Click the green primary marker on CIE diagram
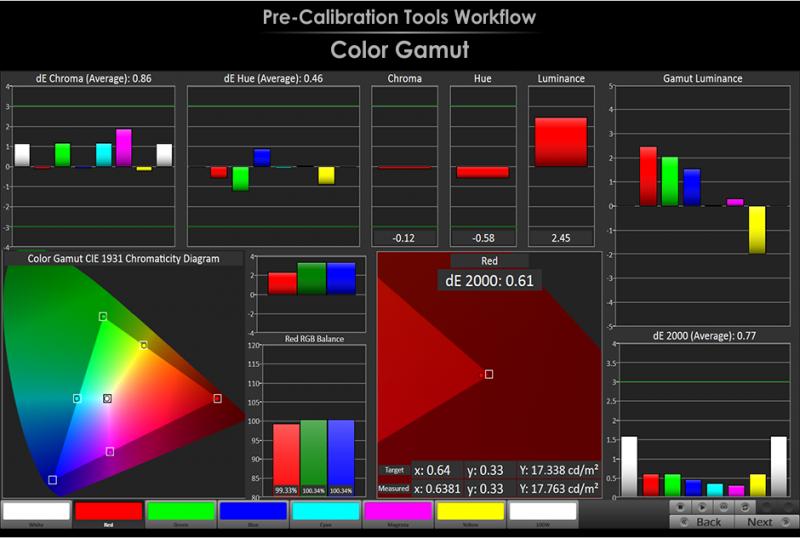This screenshot has width=800, height=538. [103, 316]
